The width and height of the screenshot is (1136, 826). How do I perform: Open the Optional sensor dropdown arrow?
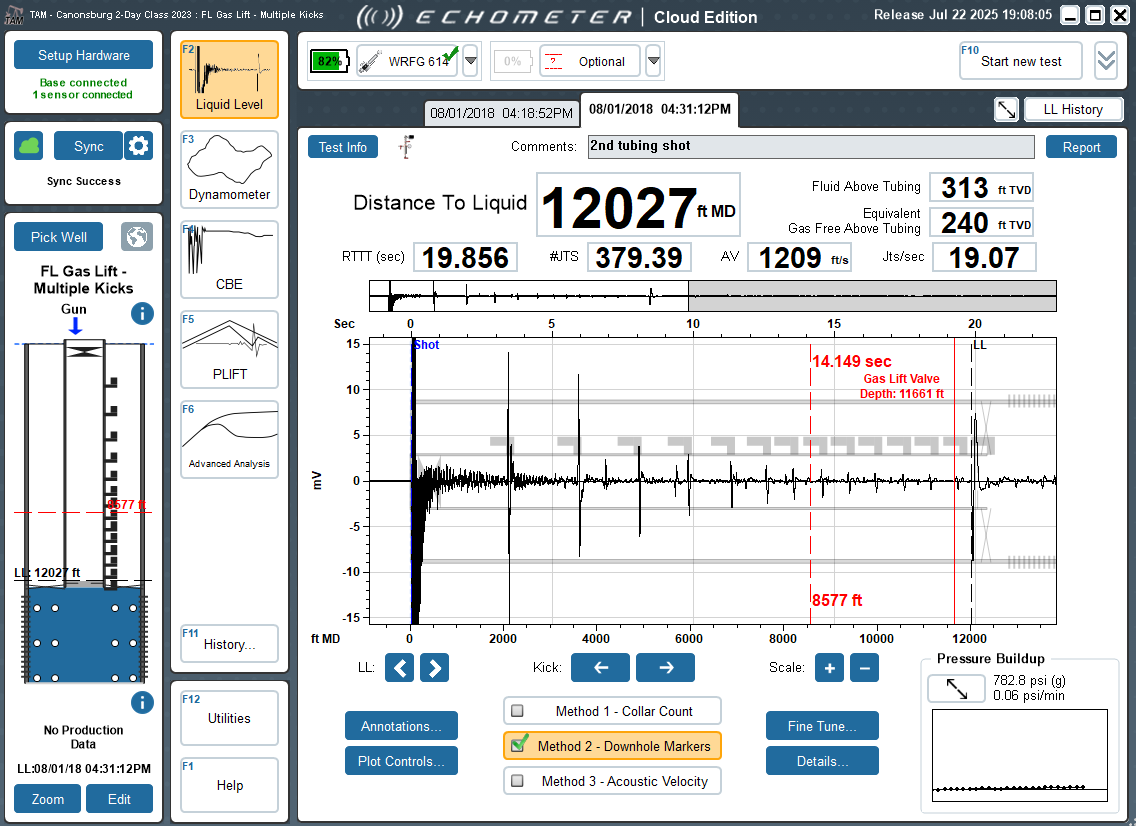[x=653, y=61]
